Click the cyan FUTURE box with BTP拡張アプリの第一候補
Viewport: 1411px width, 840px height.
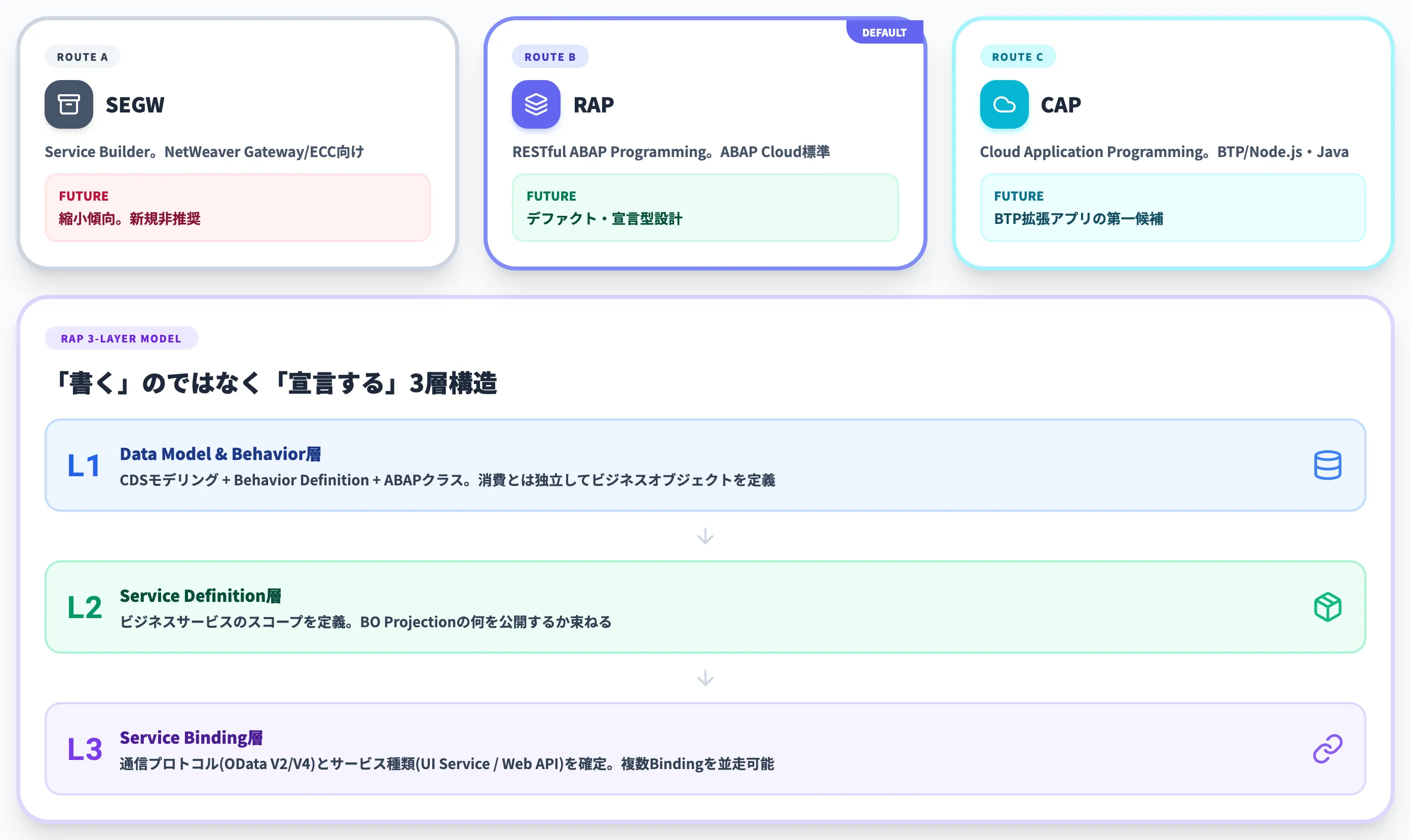(1173, 208)
